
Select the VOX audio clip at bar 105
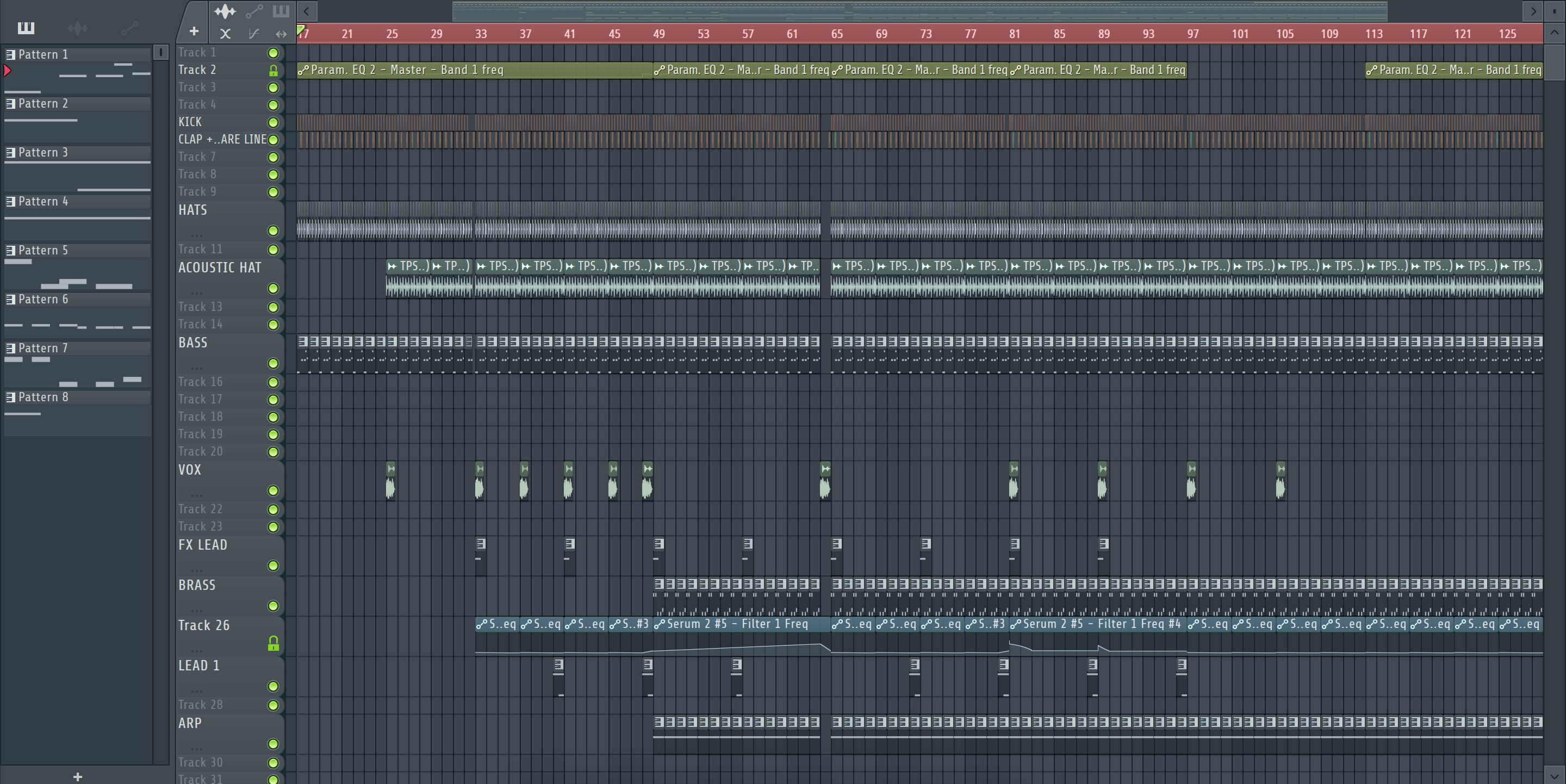coord(1281,481)
